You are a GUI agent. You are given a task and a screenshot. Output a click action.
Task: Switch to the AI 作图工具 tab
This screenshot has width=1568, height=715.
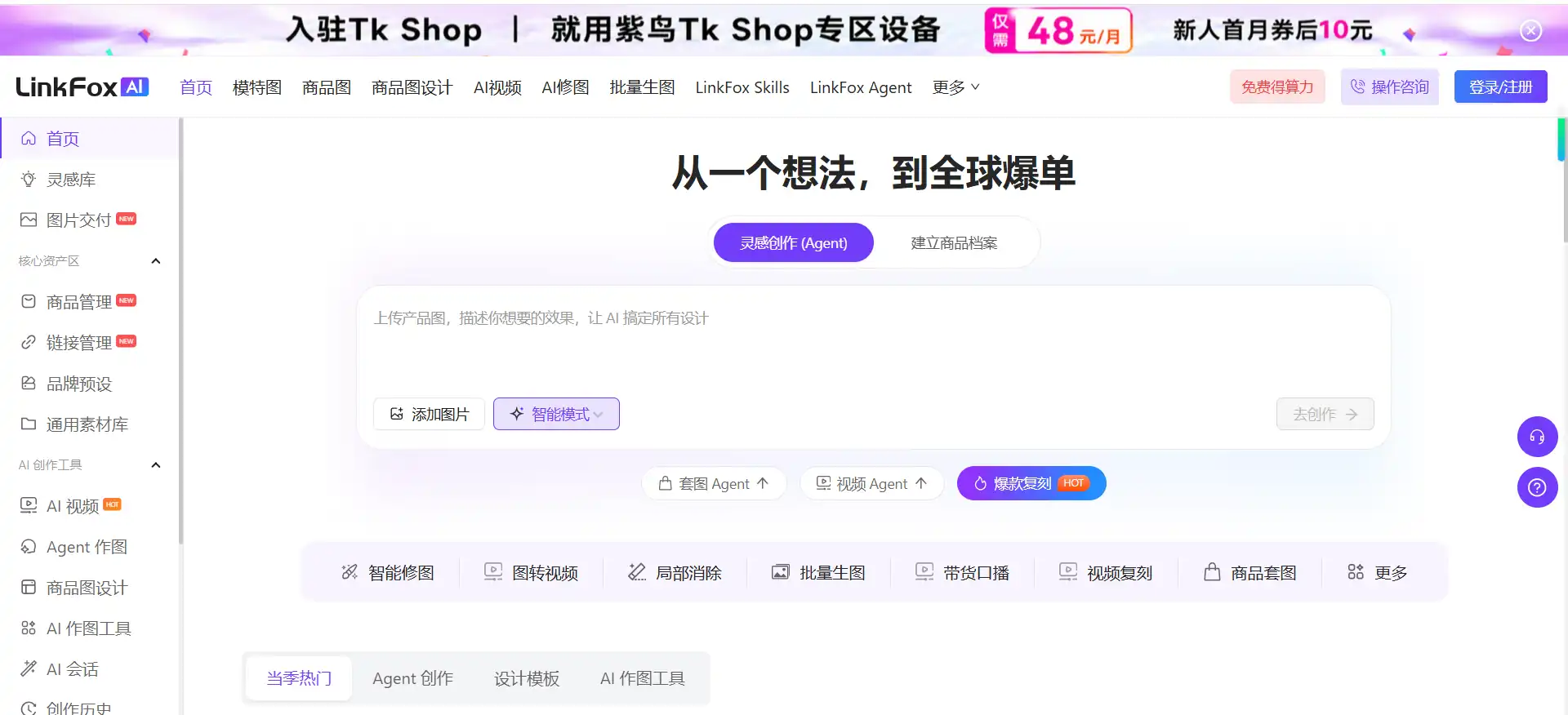click(643, 678)
